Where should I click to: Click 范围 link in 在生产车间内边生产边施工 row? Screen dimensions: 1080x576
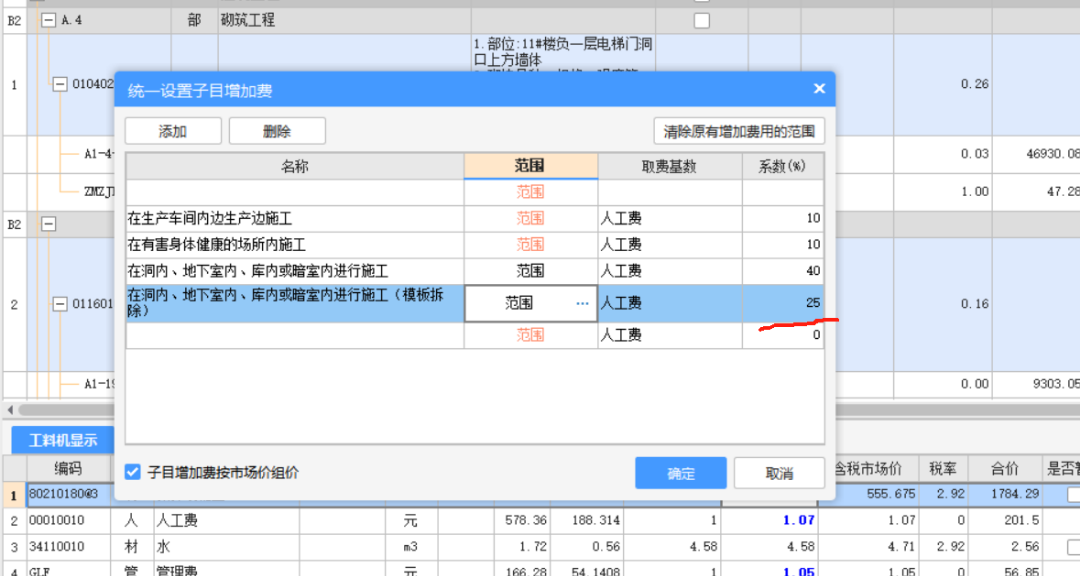tap(530, 218)
